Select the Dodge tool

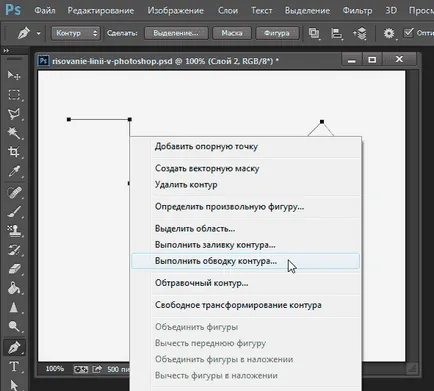point(14,326)
